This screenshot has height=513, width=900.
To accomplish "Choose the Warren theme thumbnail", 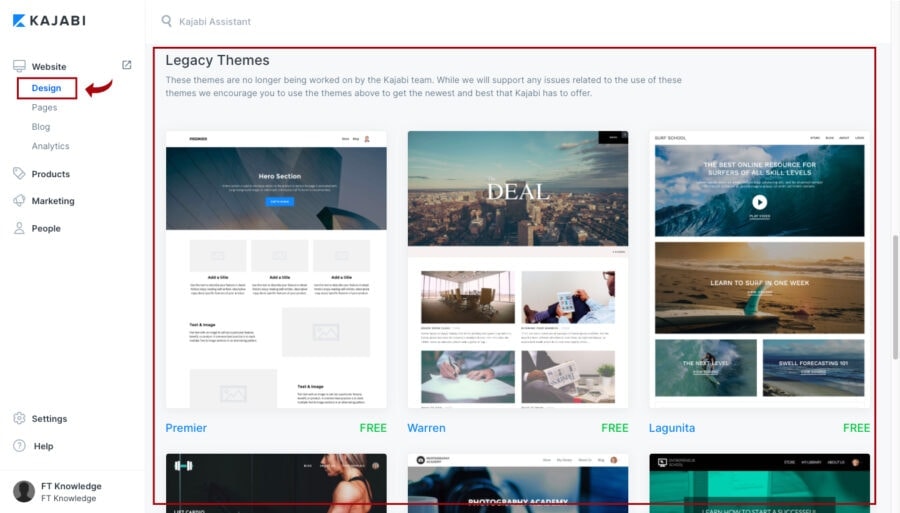I will (518, 269).
